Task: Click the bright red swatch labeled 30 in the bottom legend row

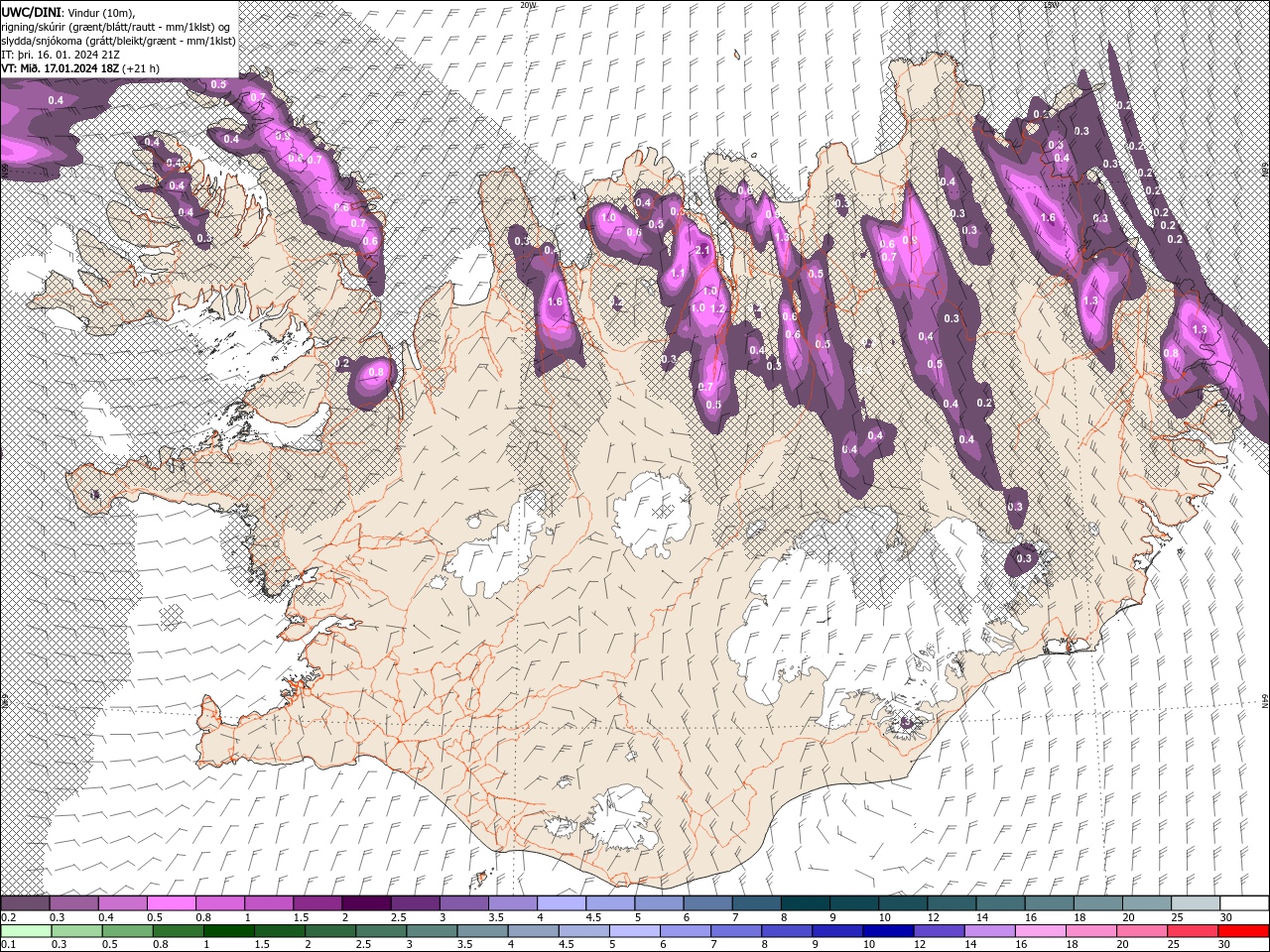Action: pyautogui.click(x=1243, y=930)
